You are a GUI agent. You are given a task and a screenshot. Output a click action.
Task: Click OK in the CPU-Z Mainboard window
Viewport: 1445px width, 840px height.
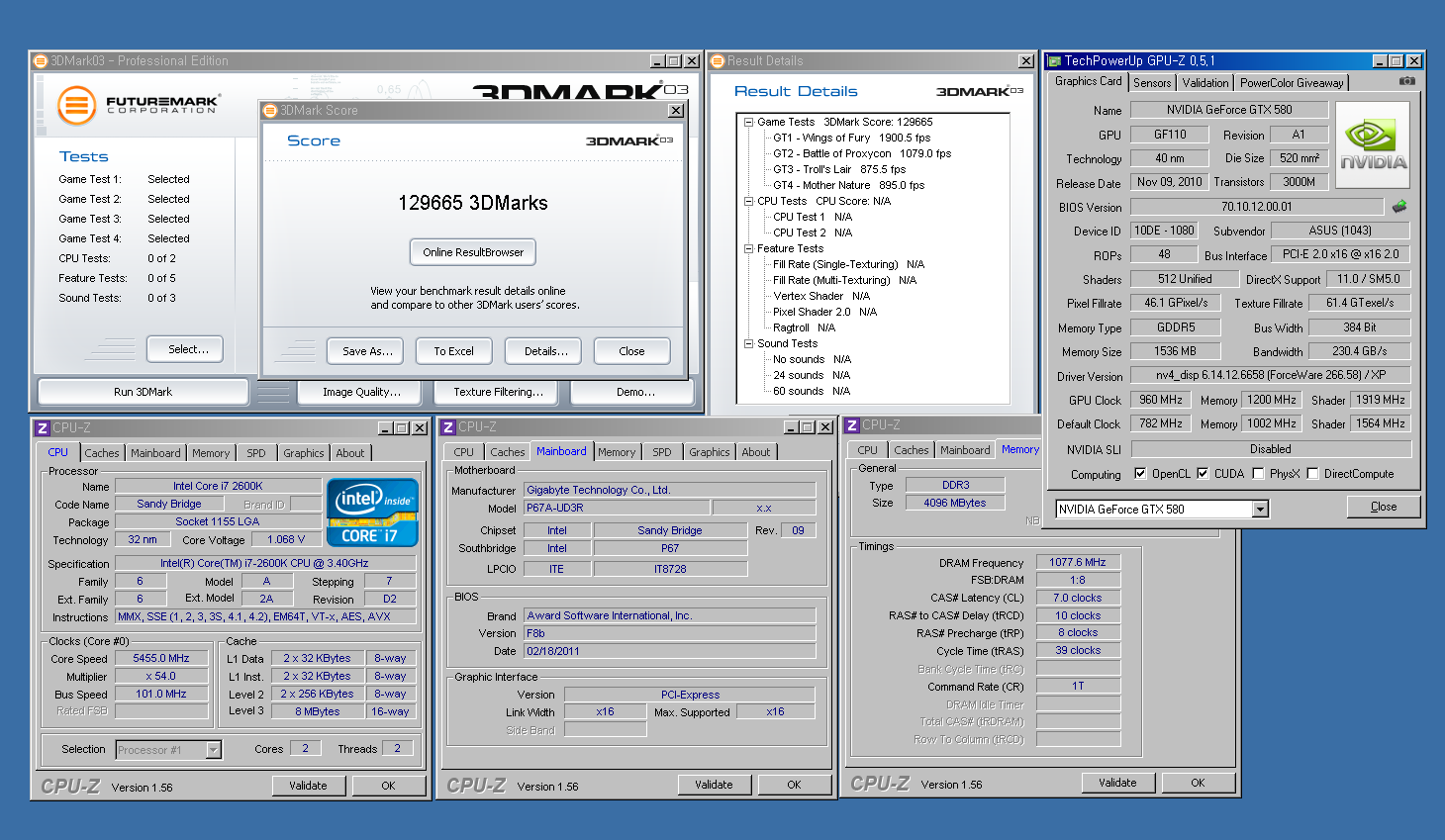[794, 785]
